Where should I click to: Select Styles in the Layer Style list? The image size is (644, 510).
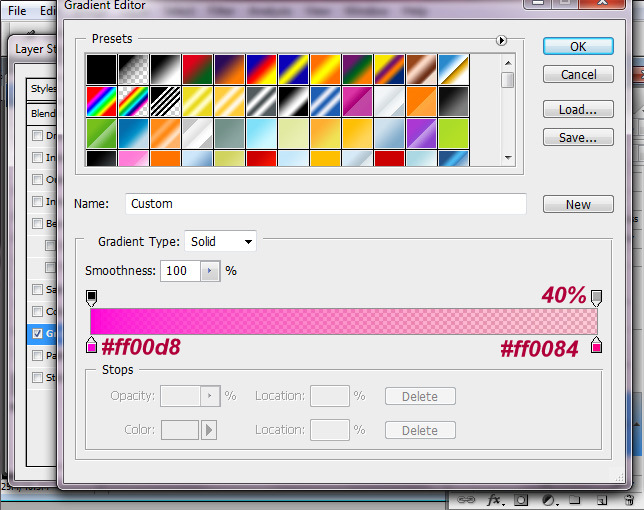tap(43, 88)
